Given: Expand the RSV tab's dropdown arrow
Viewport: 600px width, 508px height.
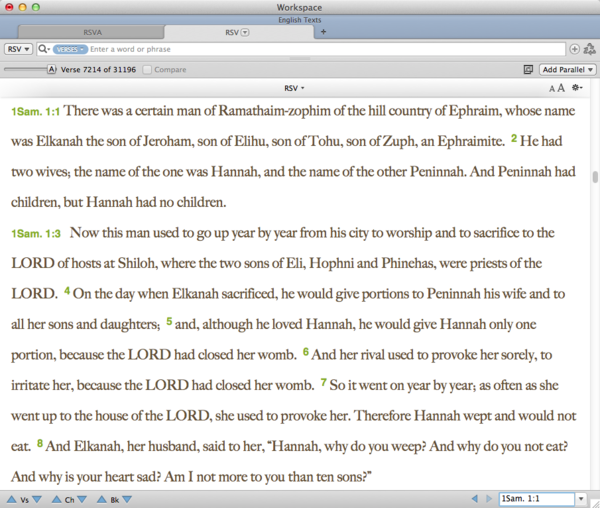Looking at the screenshot, I should coord(245,33).
